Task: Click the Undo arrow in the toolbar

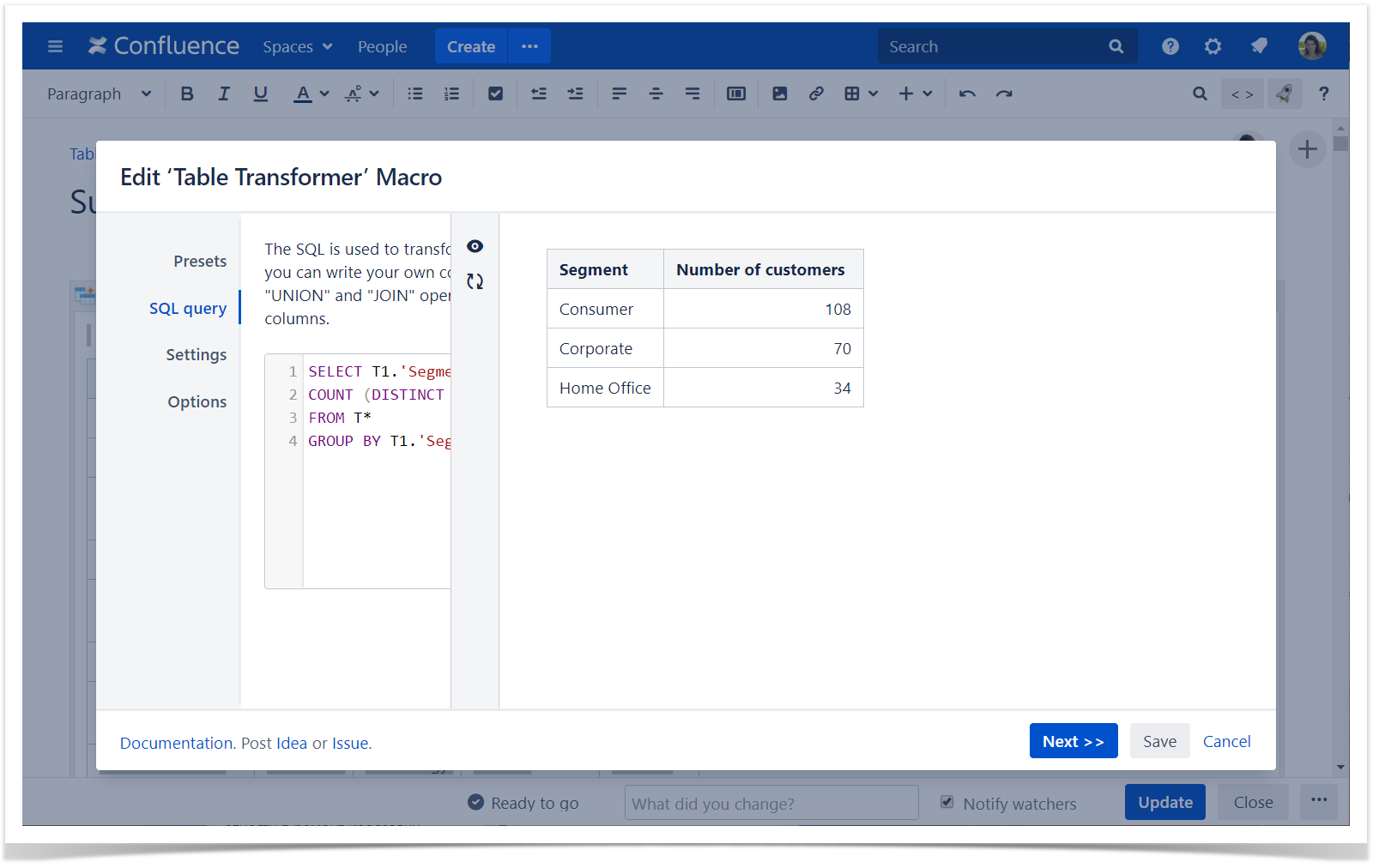Action: 967,94
